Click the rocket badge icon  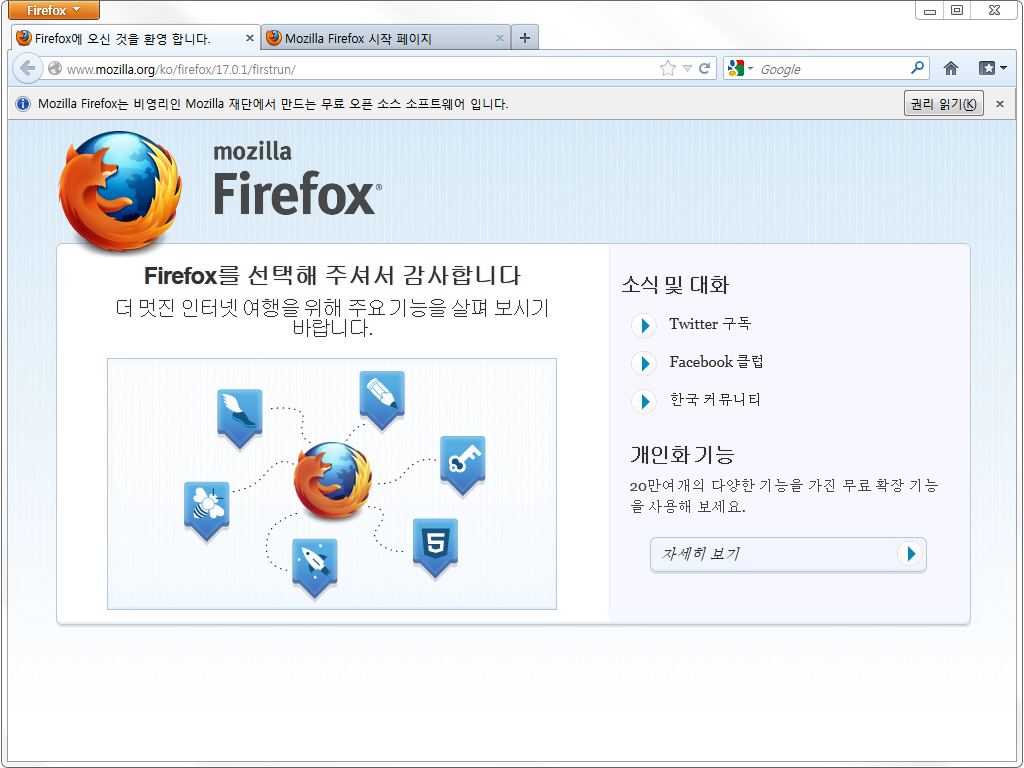click(x=314, y=566)
